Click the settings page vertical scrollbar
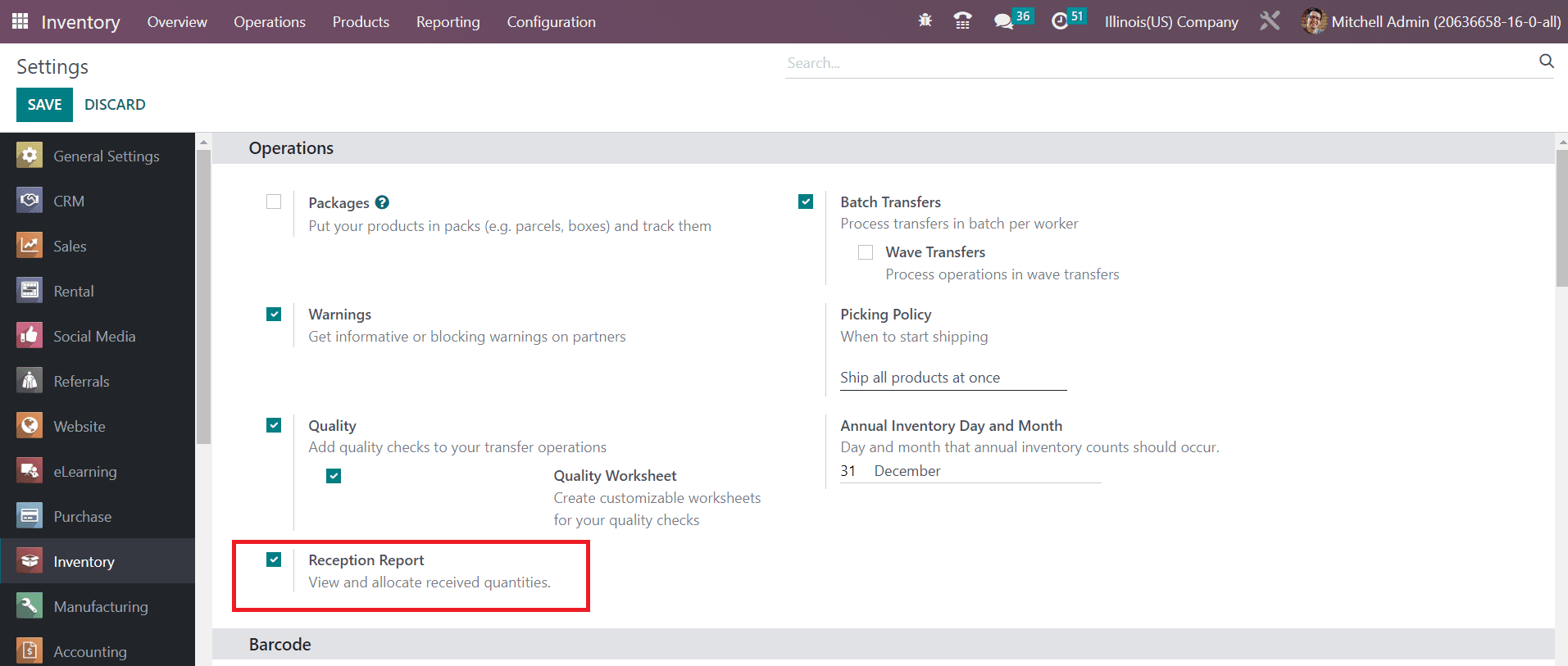The width and height of the screenshot is (1568, 666). click(x=1561, y=221)
